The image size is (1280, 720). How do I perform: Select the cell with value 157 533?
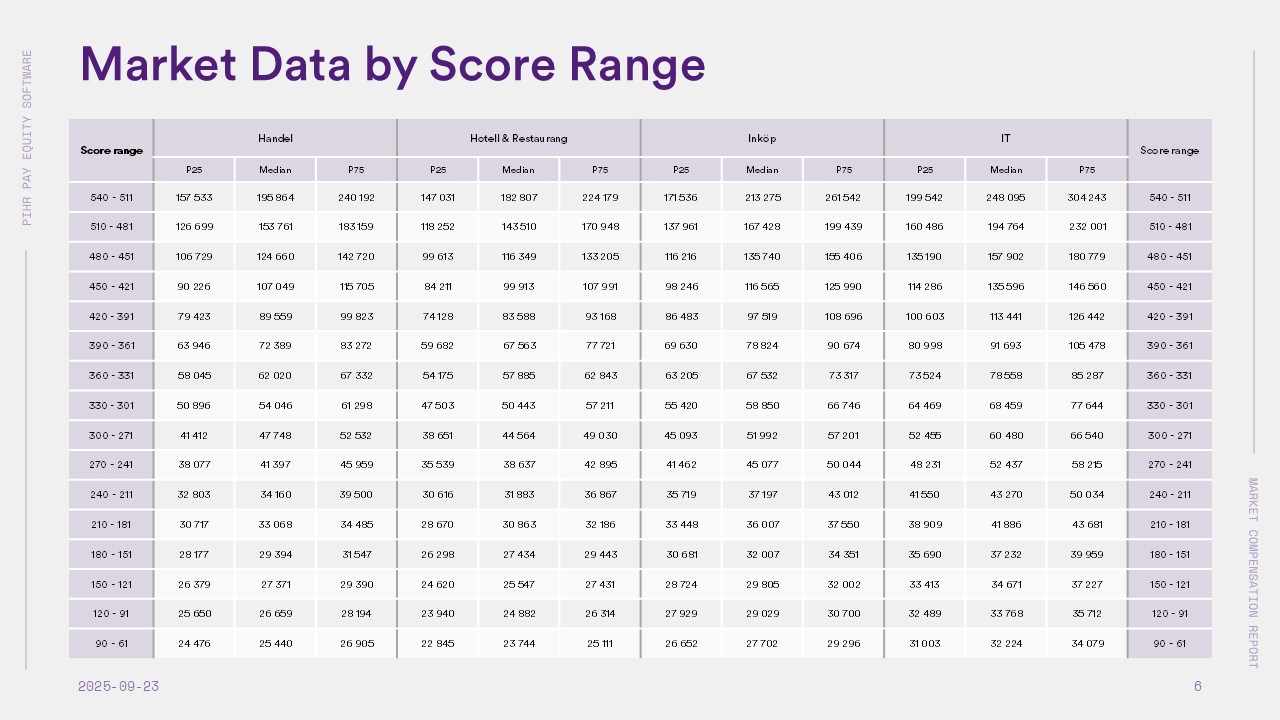pyautogui.click(x=194, y=197)
